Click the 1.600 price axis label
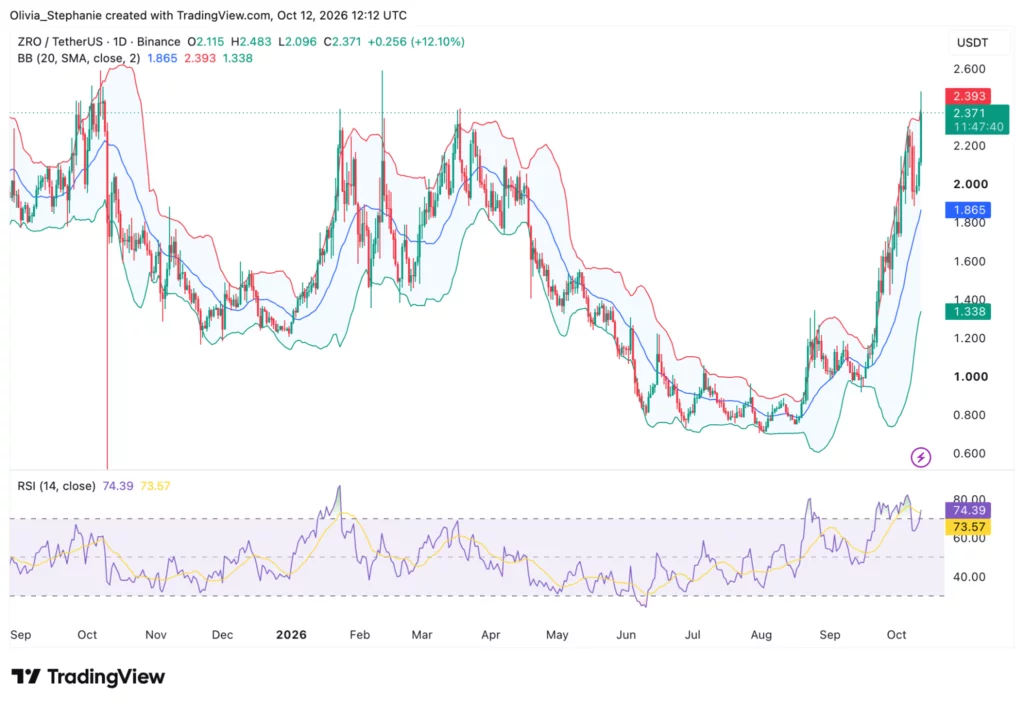This screenshot has height=706, width=1024. 969,261
